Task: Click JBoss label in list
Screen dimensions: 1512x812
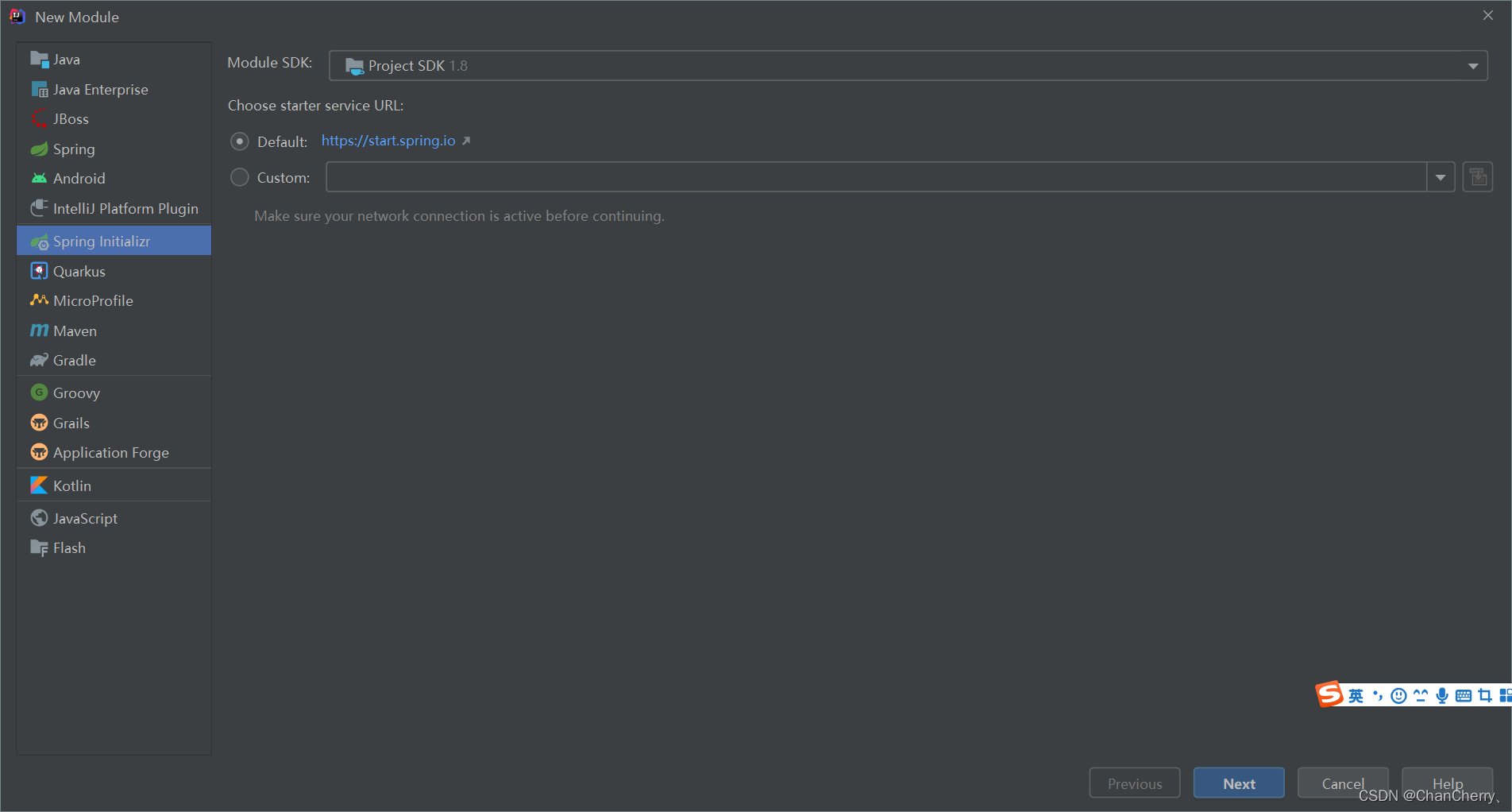Action: point(71,119)
